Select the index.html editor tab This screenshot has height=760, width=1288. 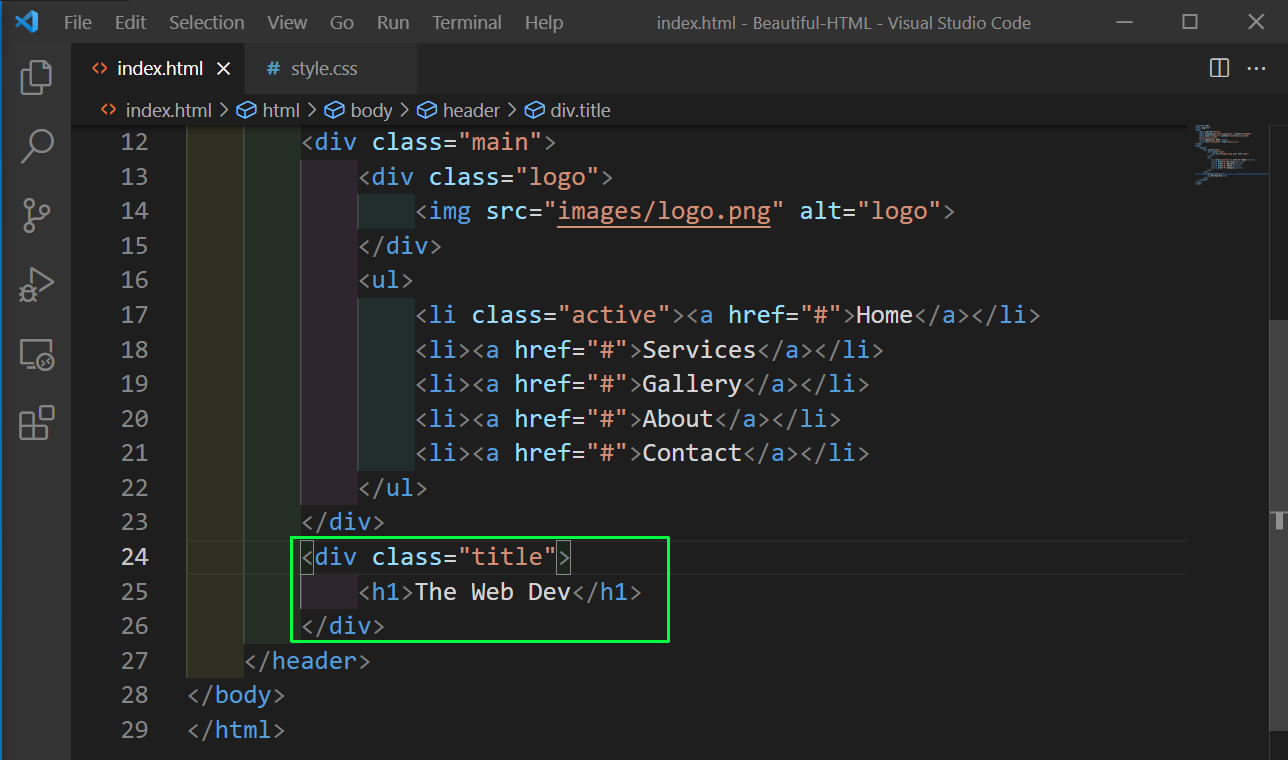159,69
